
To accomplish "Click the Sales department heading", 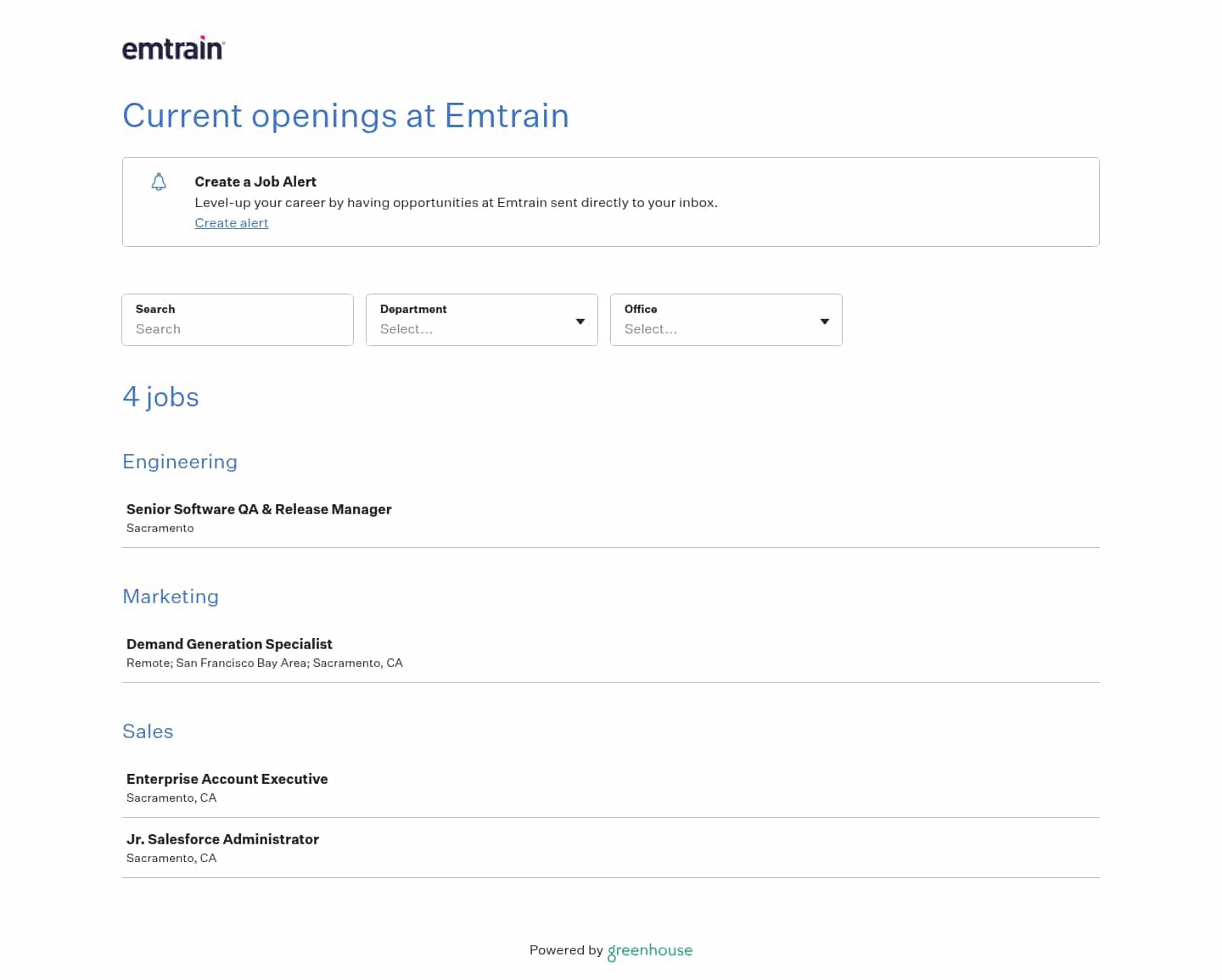I will 148,731.
